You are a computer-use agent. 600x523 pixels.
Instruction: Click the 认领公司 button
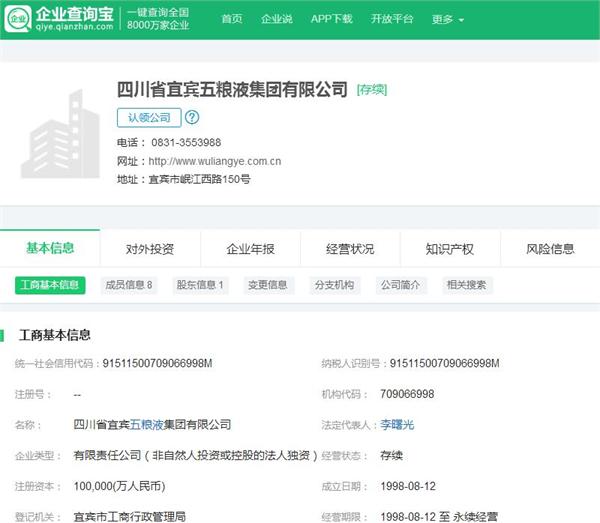coord(149,117)
